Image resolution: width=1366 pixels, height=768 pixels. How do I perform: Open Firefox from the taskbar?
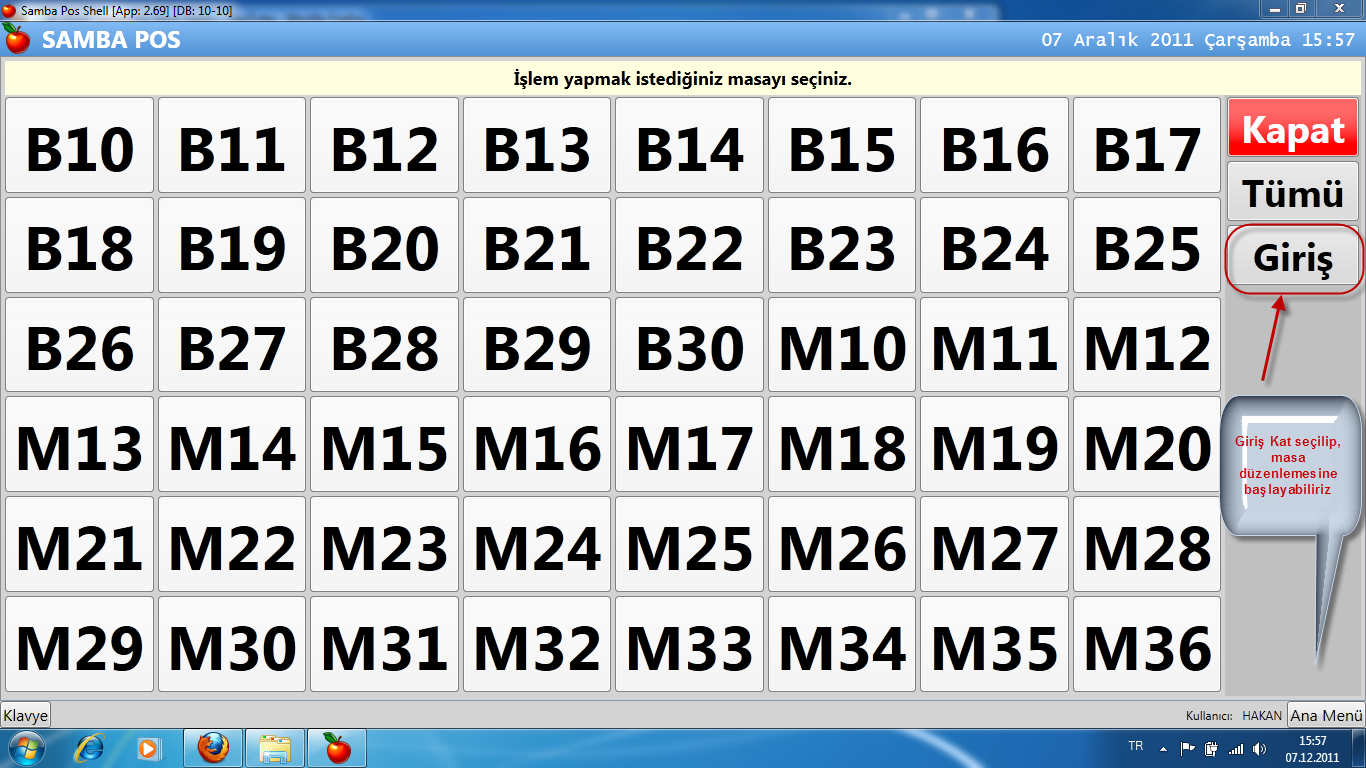213,748
